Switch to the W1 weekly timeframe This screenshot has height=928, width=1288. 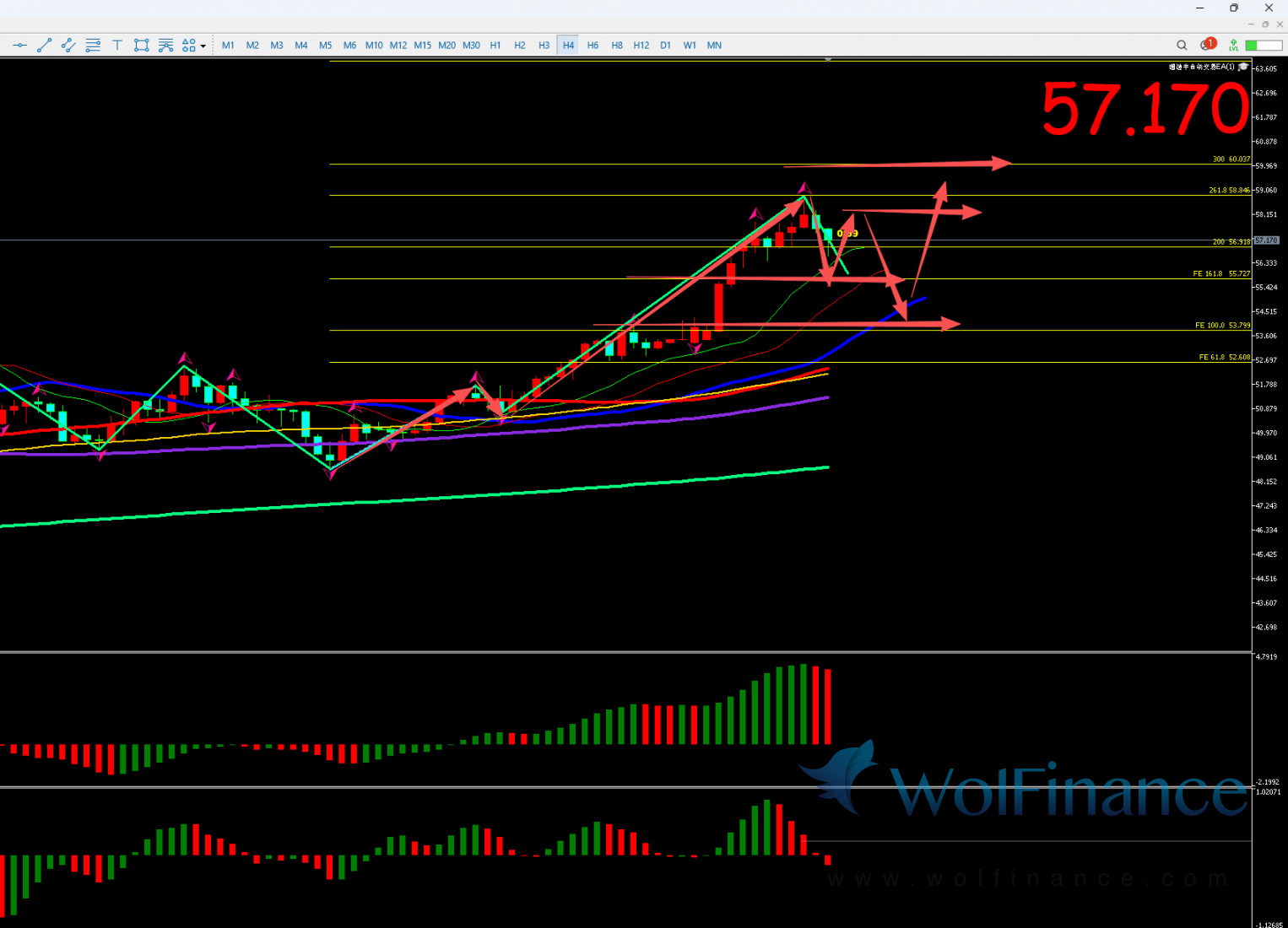690,46
